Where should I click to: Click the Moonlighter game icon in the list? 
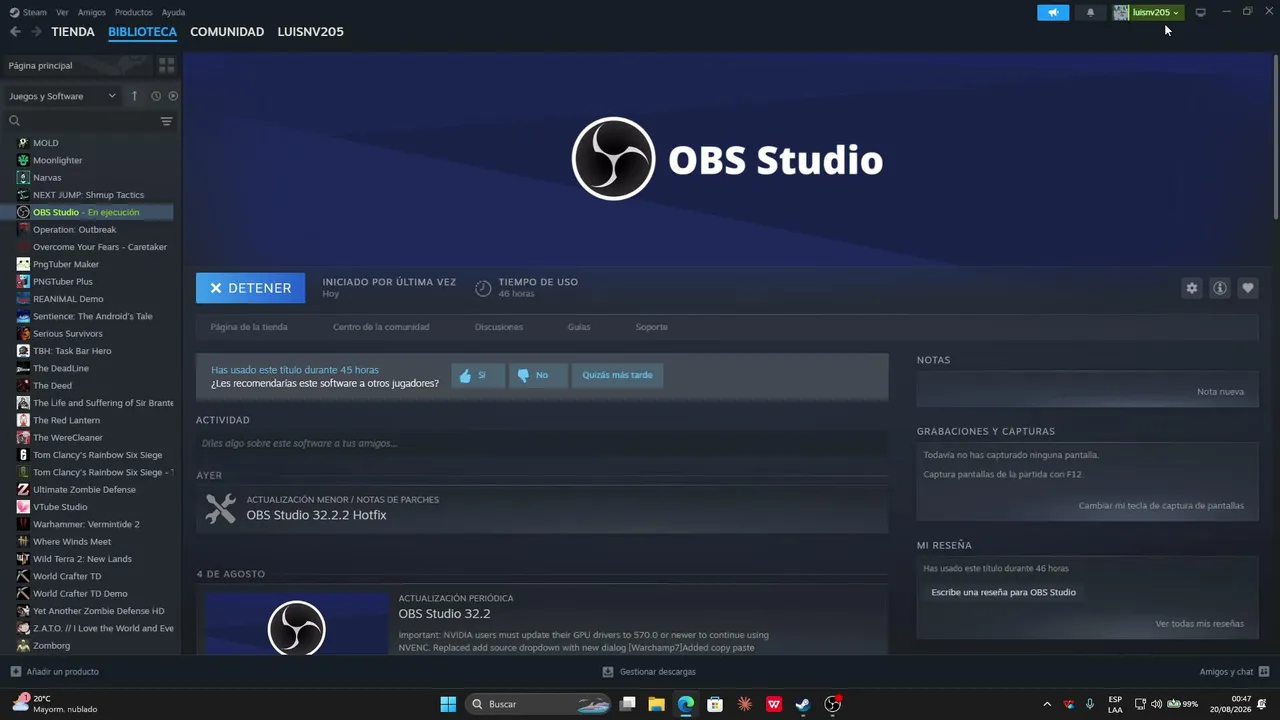(x=23, y=160)
